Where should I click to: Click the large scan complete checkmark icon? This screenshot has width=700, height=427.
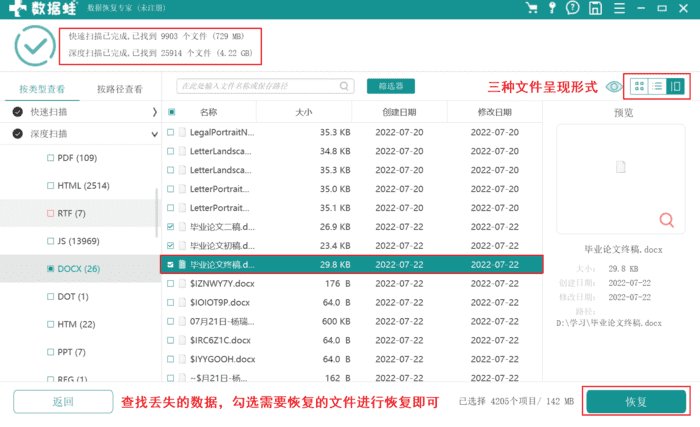point(35,46)
